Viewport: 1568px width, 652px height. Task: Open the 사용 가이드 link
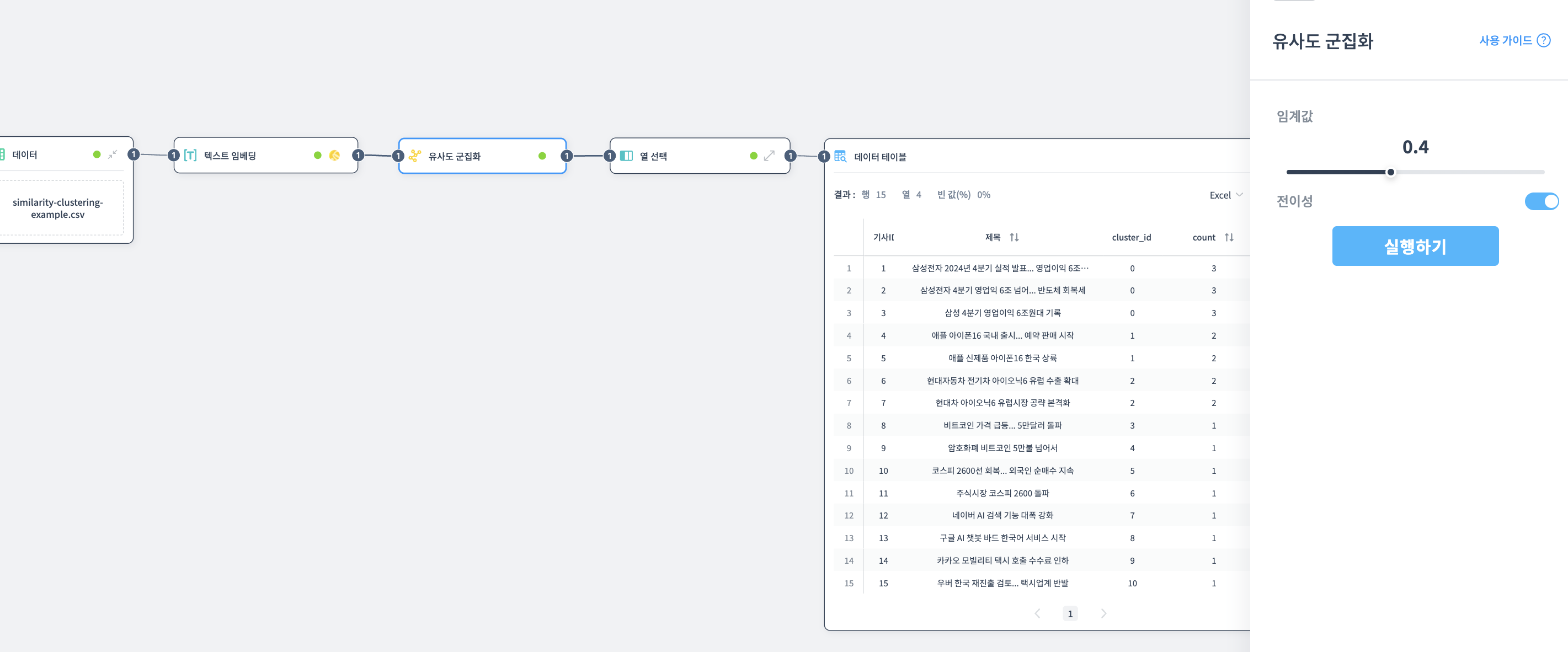1505,40
